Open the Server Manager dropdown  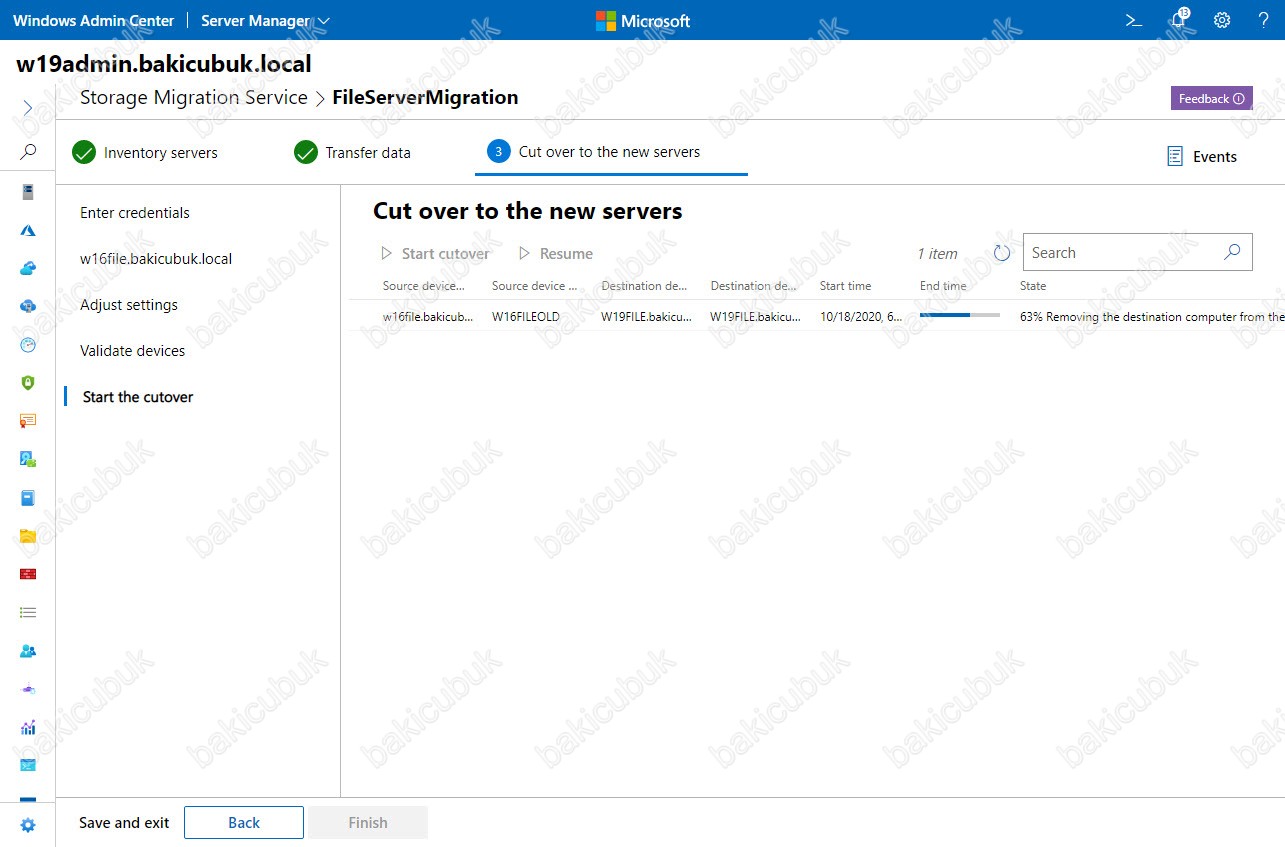click(265, 21)
